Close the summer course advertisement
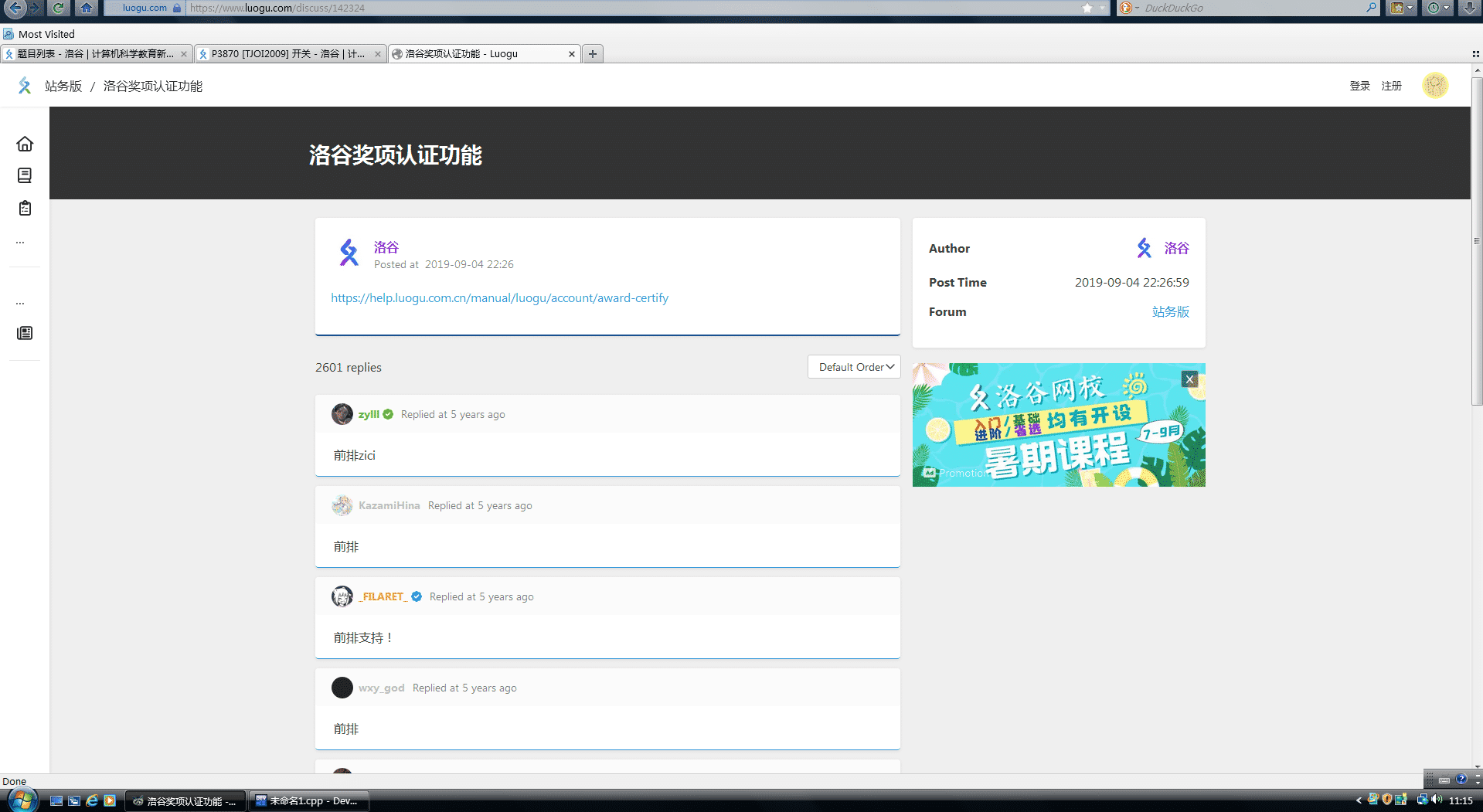The image size is (1483, 812). pyautogui.click(x=1189, y=379)
